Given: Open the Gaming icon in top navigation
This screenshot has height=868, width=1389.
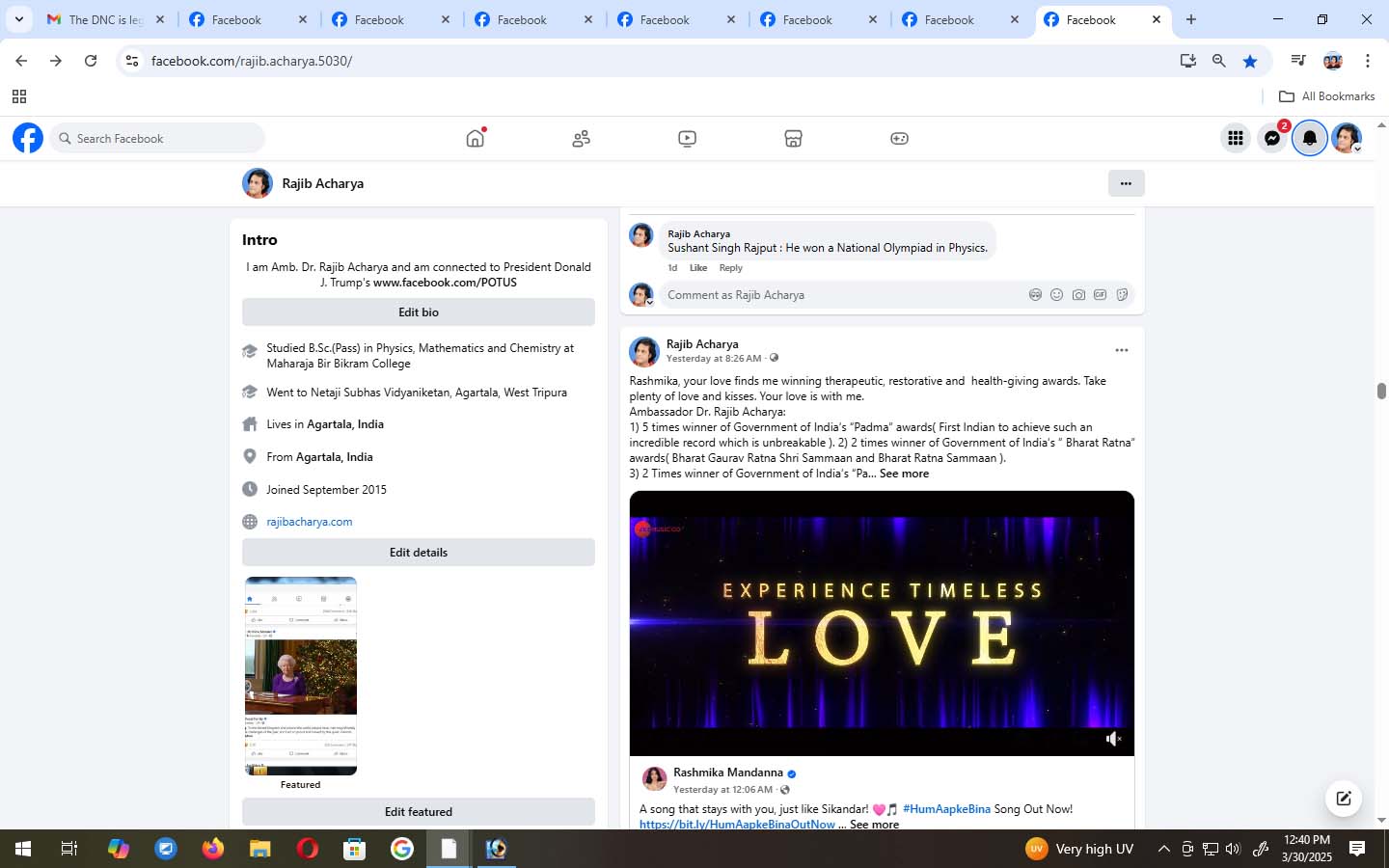Looking at the screenshot, I should 899,139.
